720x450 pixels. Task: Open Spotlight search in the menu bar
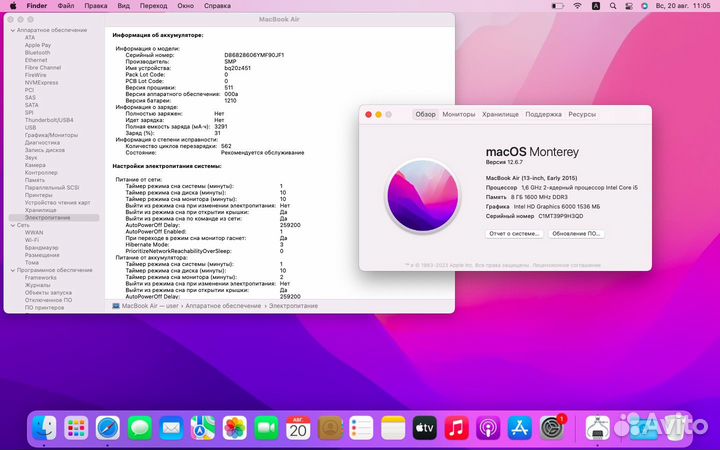coord(613,6)
